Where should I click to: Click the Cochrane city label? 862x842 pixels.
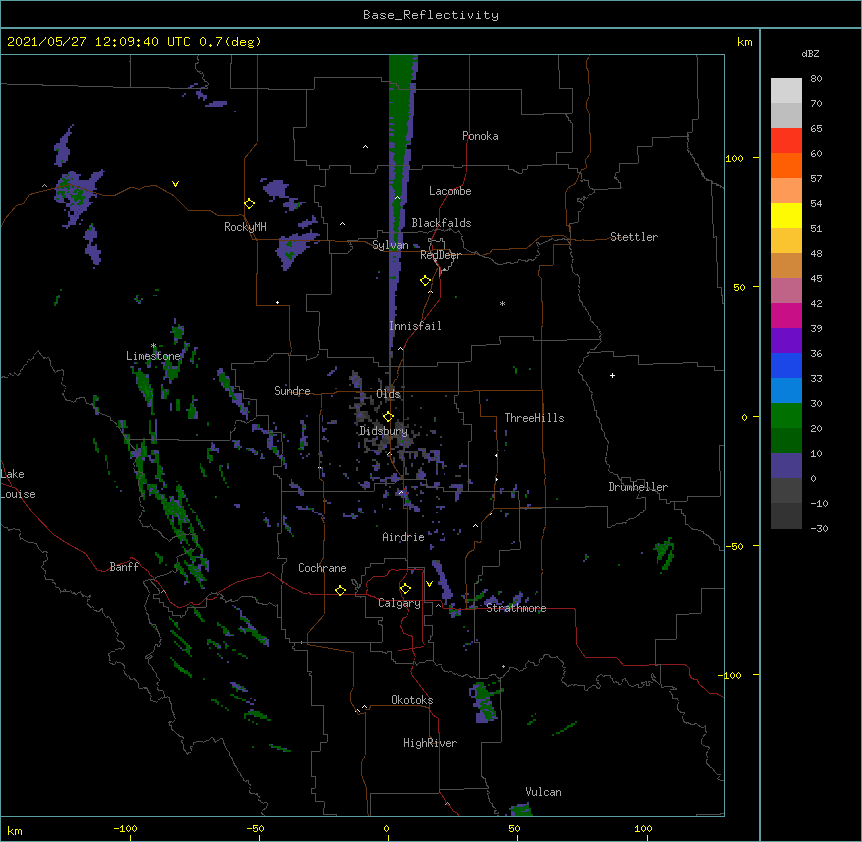(322, 568)
